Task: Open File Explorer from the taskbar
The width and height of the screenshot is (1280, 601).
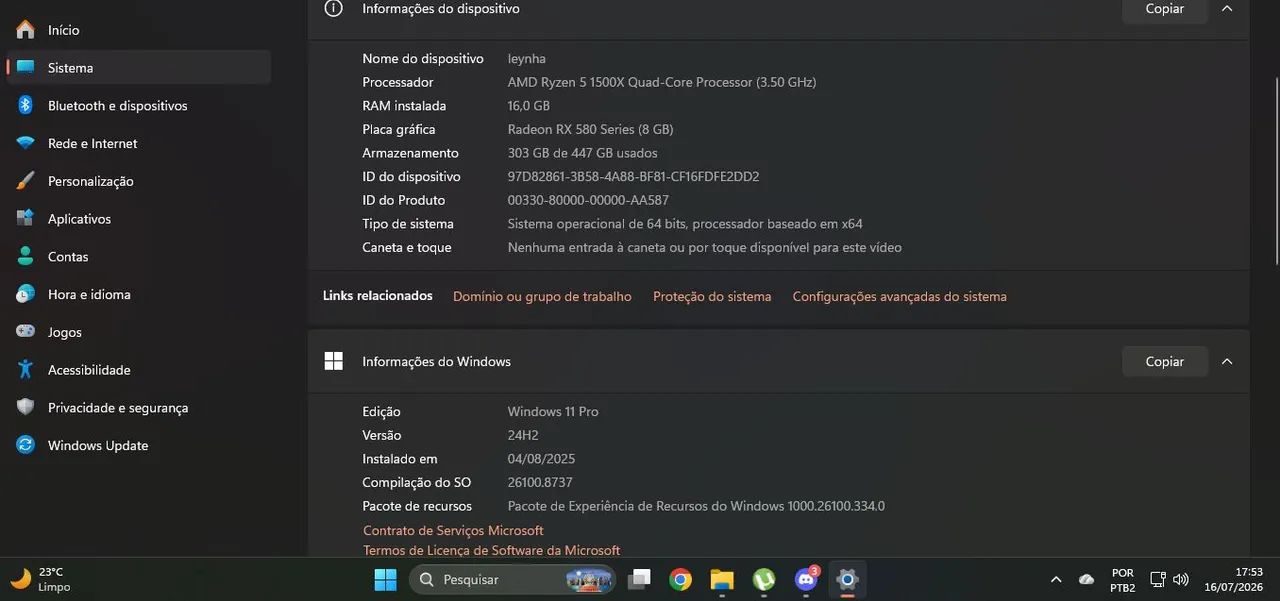Action: 722,579
